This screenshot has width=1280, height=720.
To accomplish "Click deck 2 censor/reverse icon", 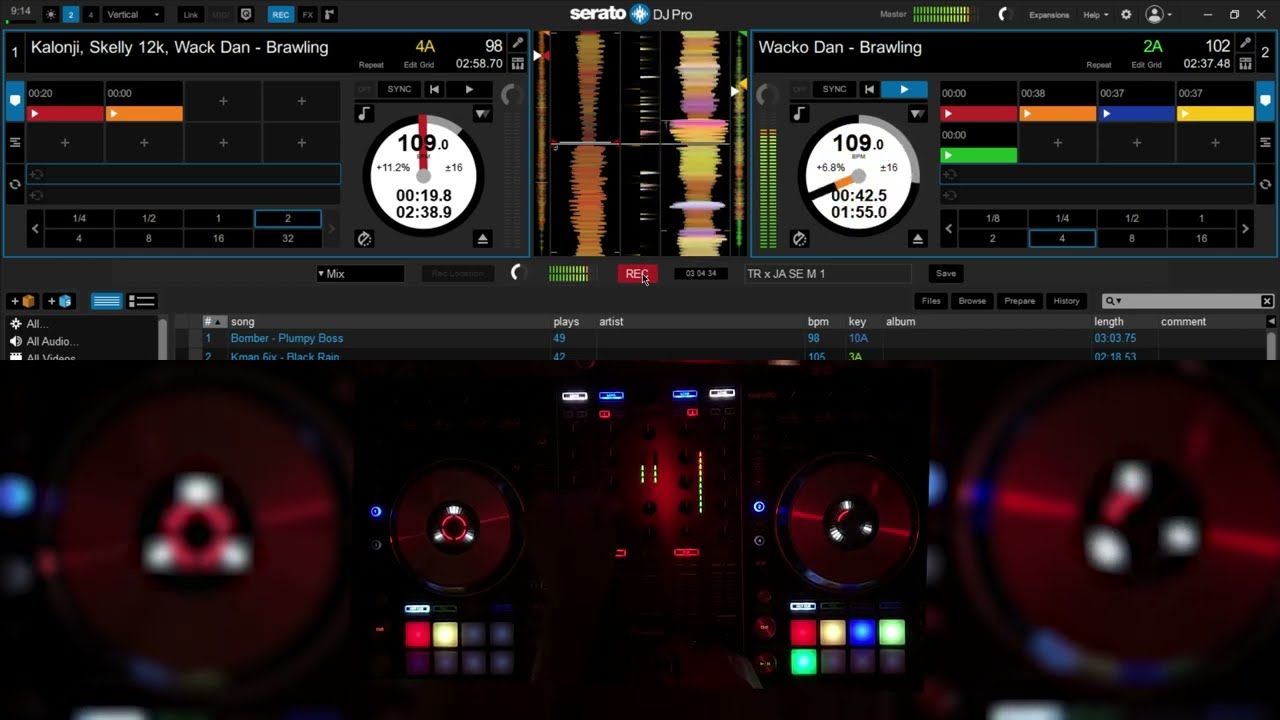I will click(x=799, y=239).
